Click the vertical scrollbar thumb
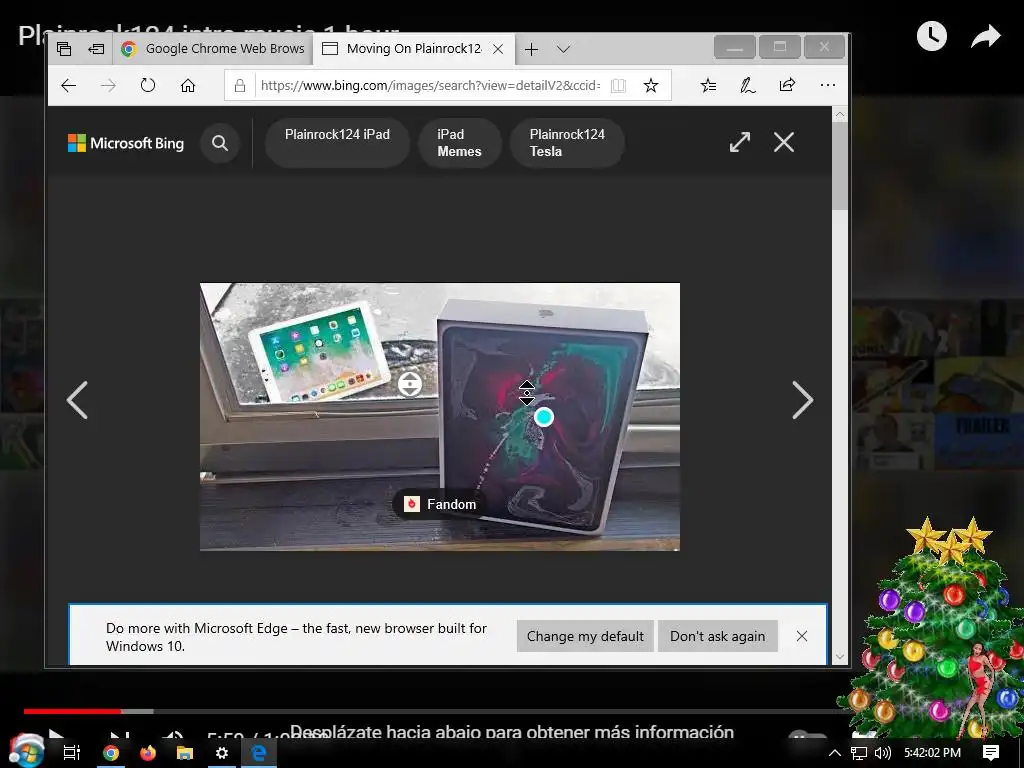Image resolution: width=1024 pixels, height=768 pixels. (x=840, y=166)
